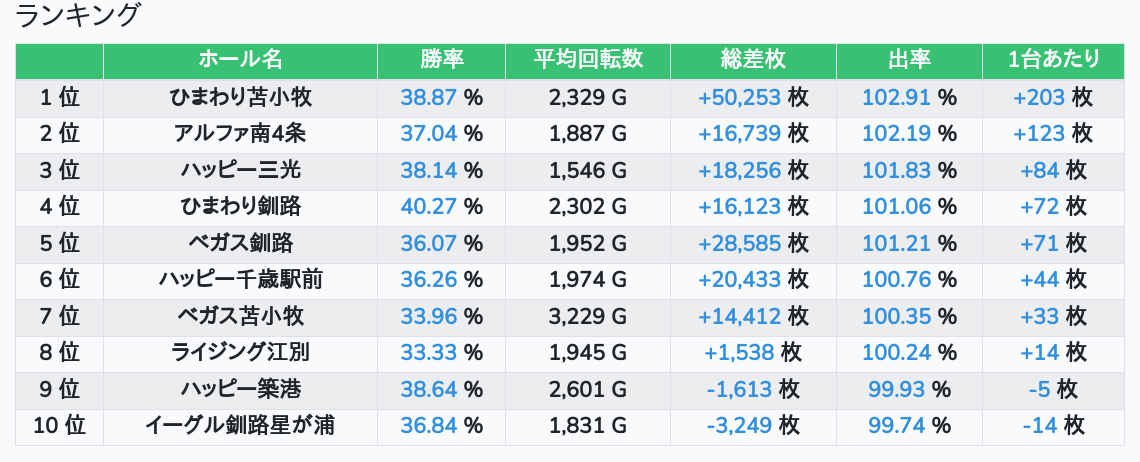Click the +50,253 total difference value
The image size is (1140, 462).
click(x=739, y=97)
